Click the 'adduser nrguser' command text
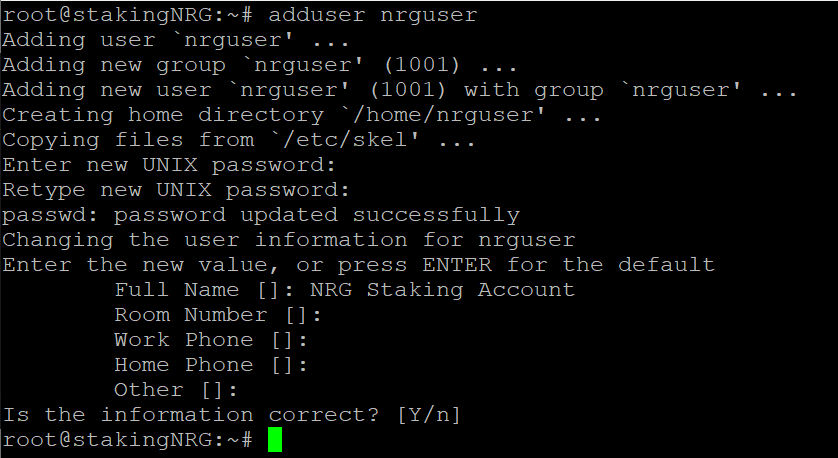 coord(373,15)
